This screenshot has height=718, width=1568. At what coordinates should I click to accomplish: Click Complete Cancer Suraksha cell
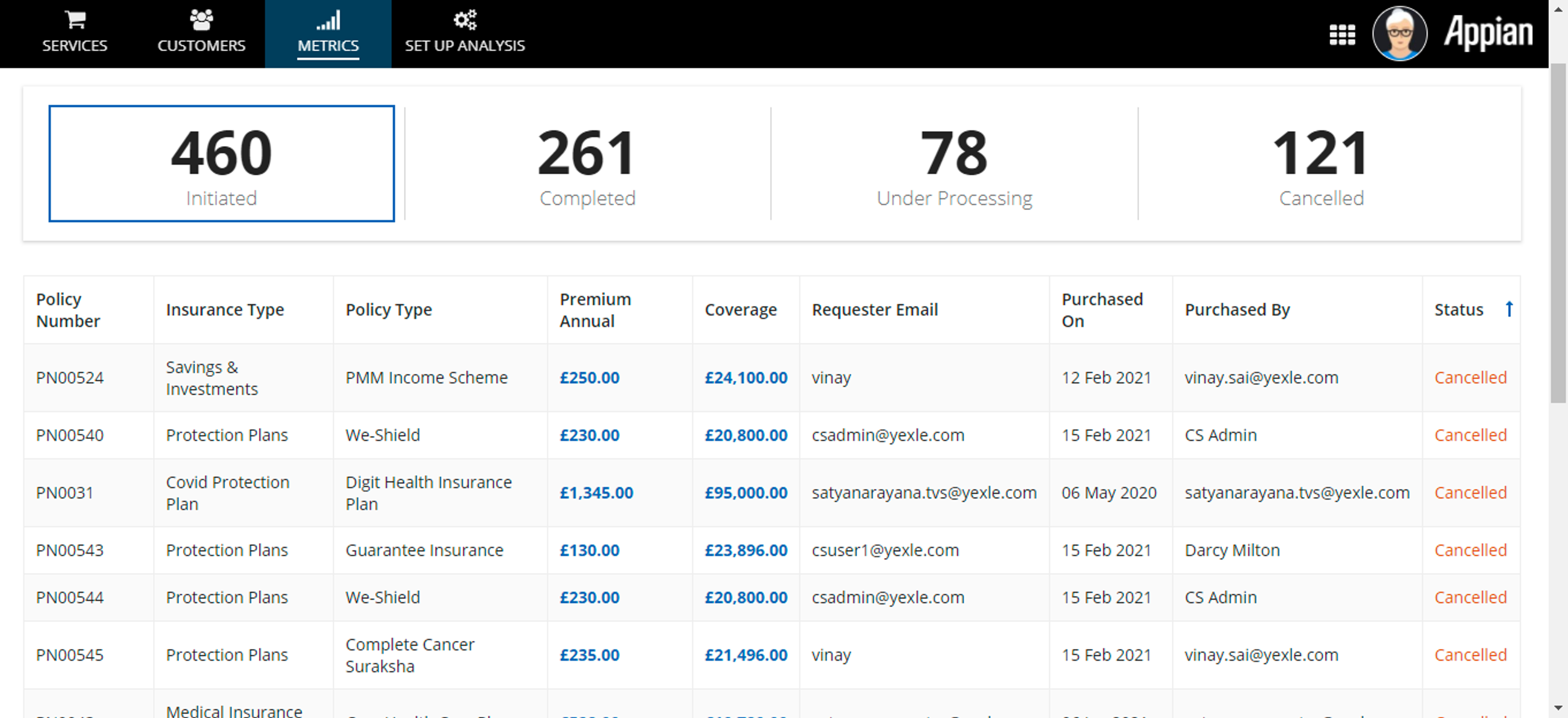pyautogui.click(x=410, y=656)
